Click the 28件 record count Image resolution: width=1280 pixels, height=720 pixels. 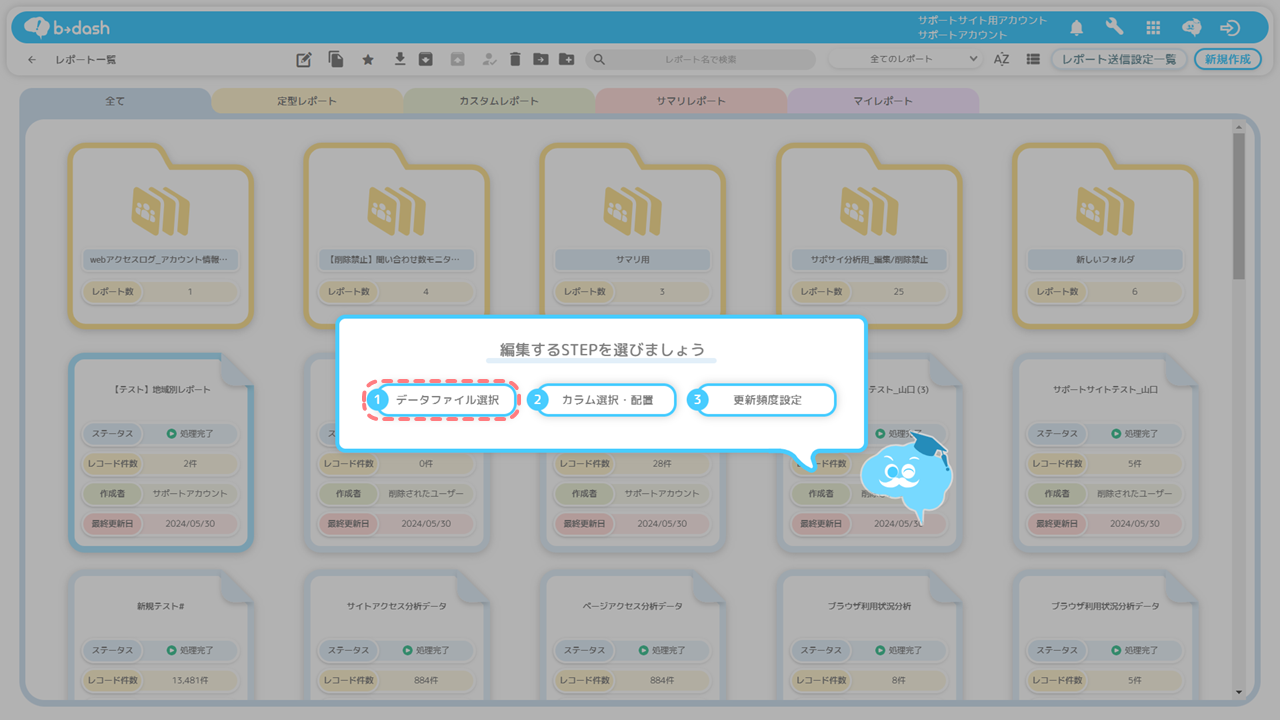tap(662, 464)
